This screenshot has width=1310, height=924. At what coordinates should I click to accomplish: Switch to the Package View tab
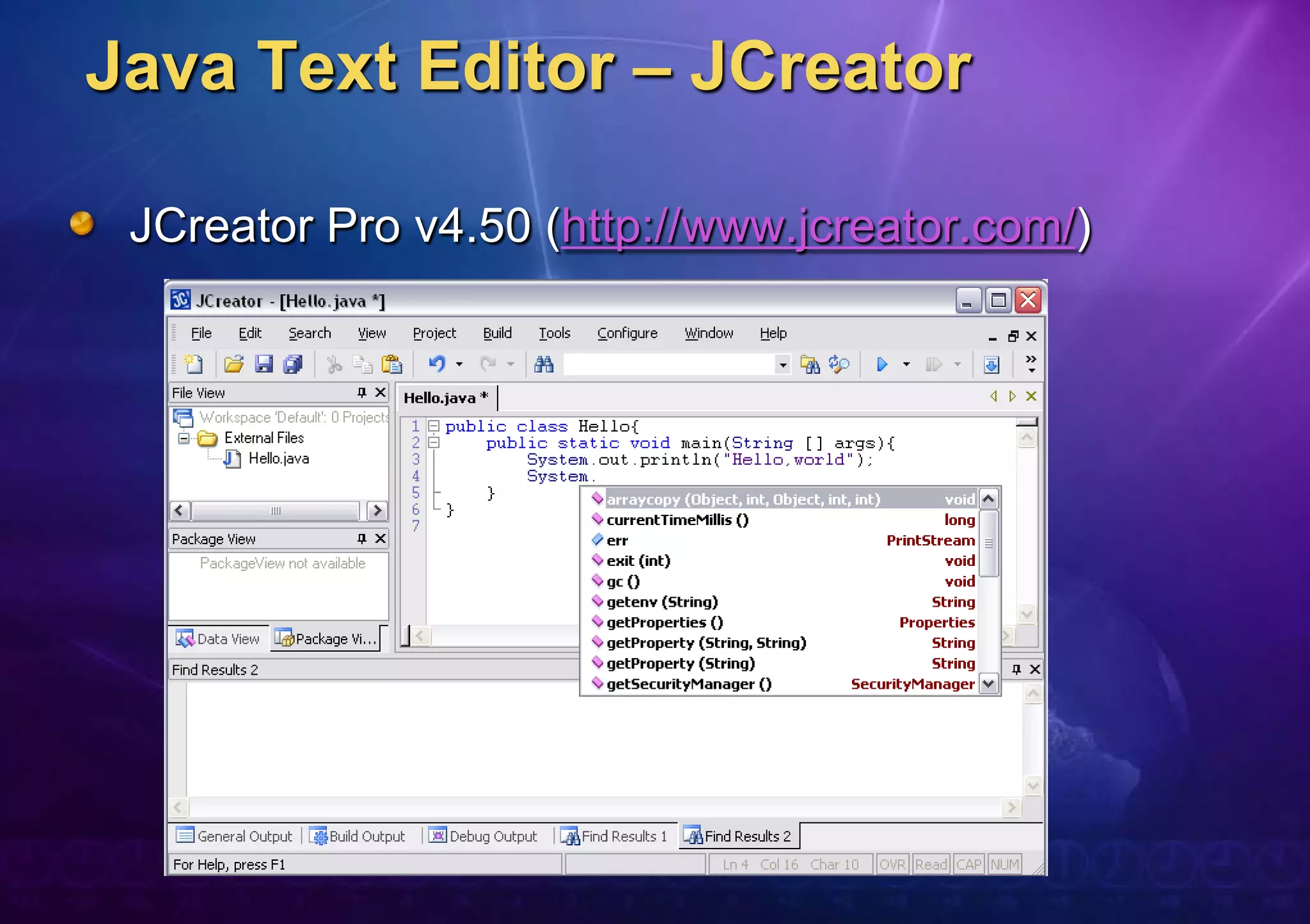click(326, 639)
